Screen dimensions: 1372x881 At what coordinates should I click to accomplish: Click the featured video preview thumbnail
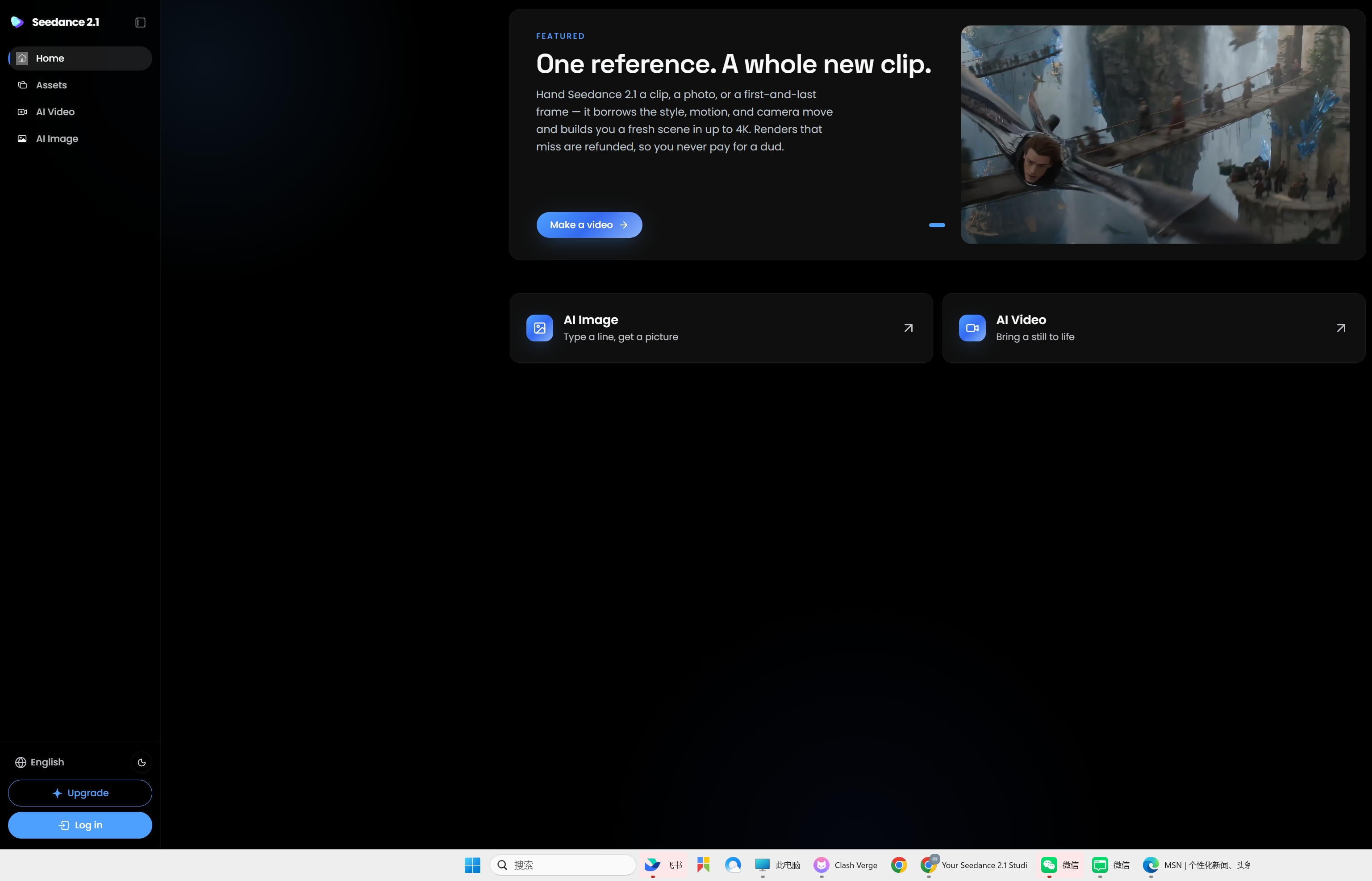point(1155,134)
